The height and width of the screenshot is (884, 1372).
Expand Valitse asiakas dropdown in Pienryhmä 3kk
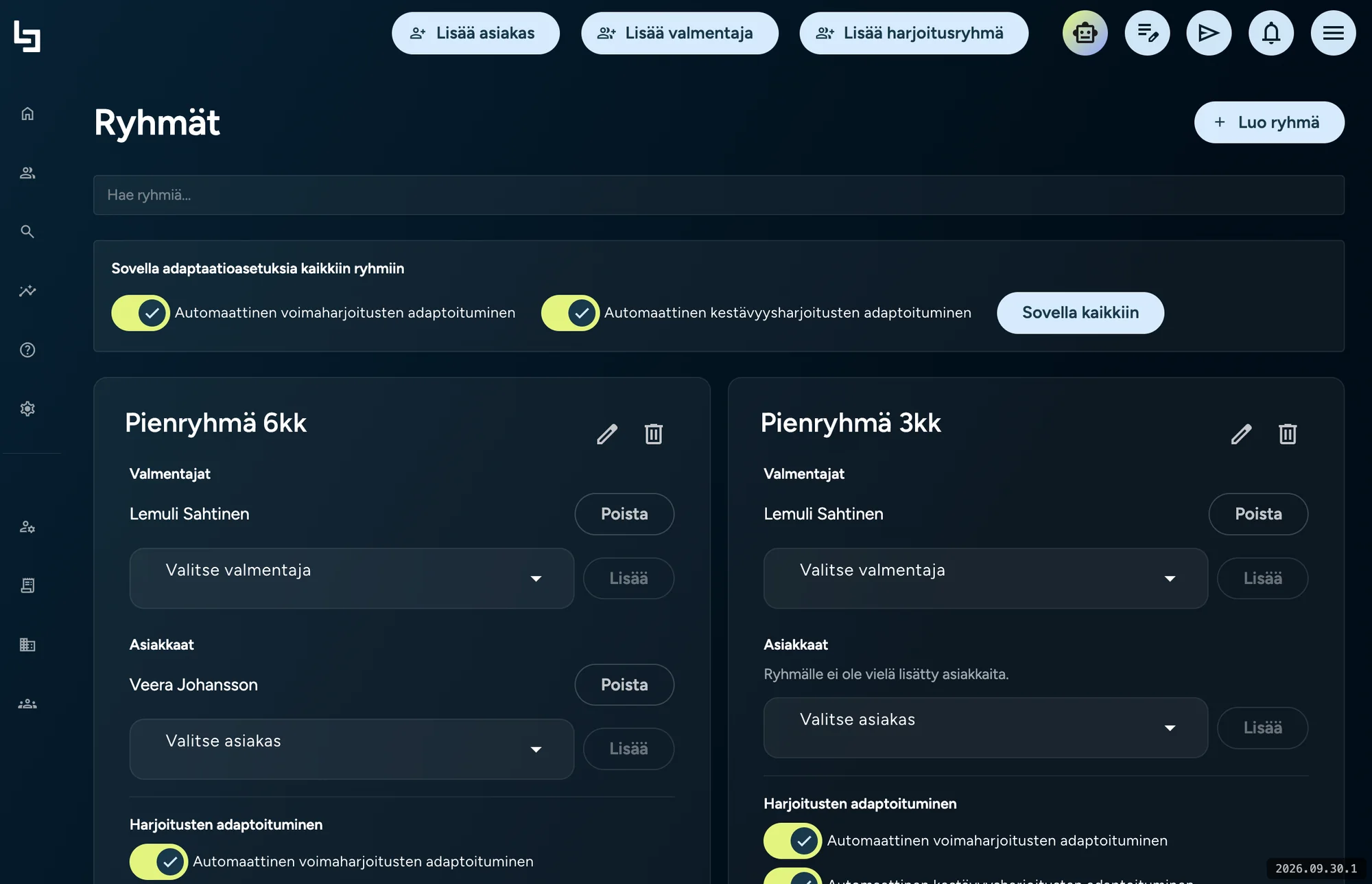click(985, 728)
